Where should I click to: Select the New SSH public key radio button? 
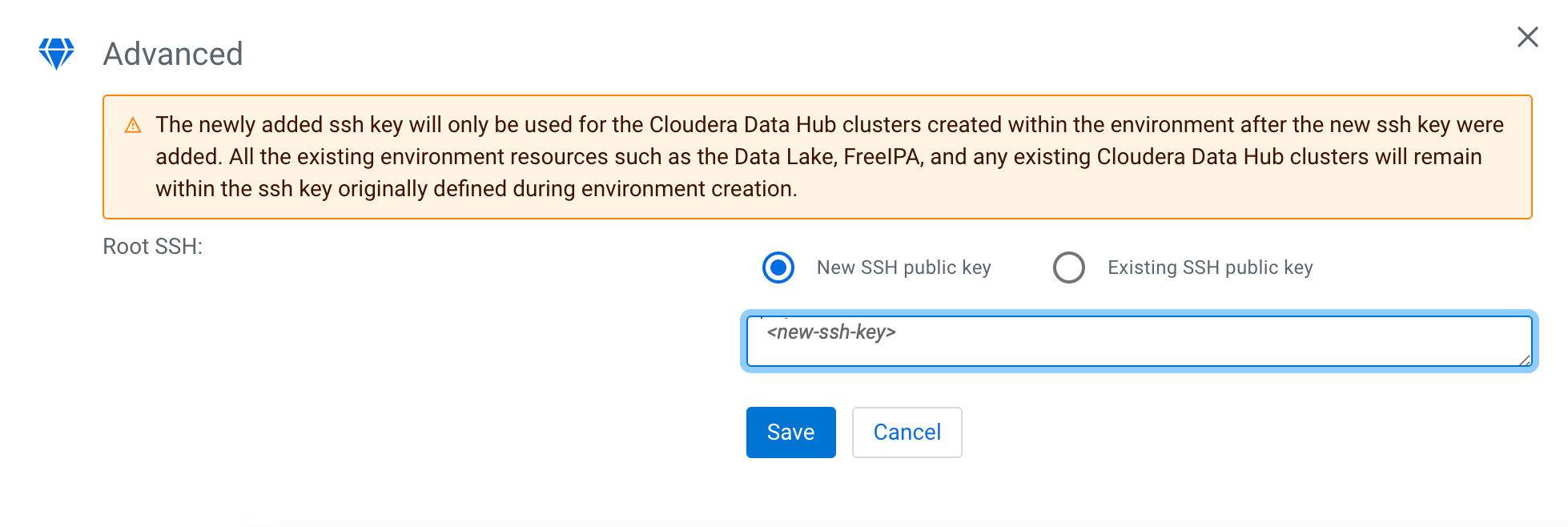point(778,268)
